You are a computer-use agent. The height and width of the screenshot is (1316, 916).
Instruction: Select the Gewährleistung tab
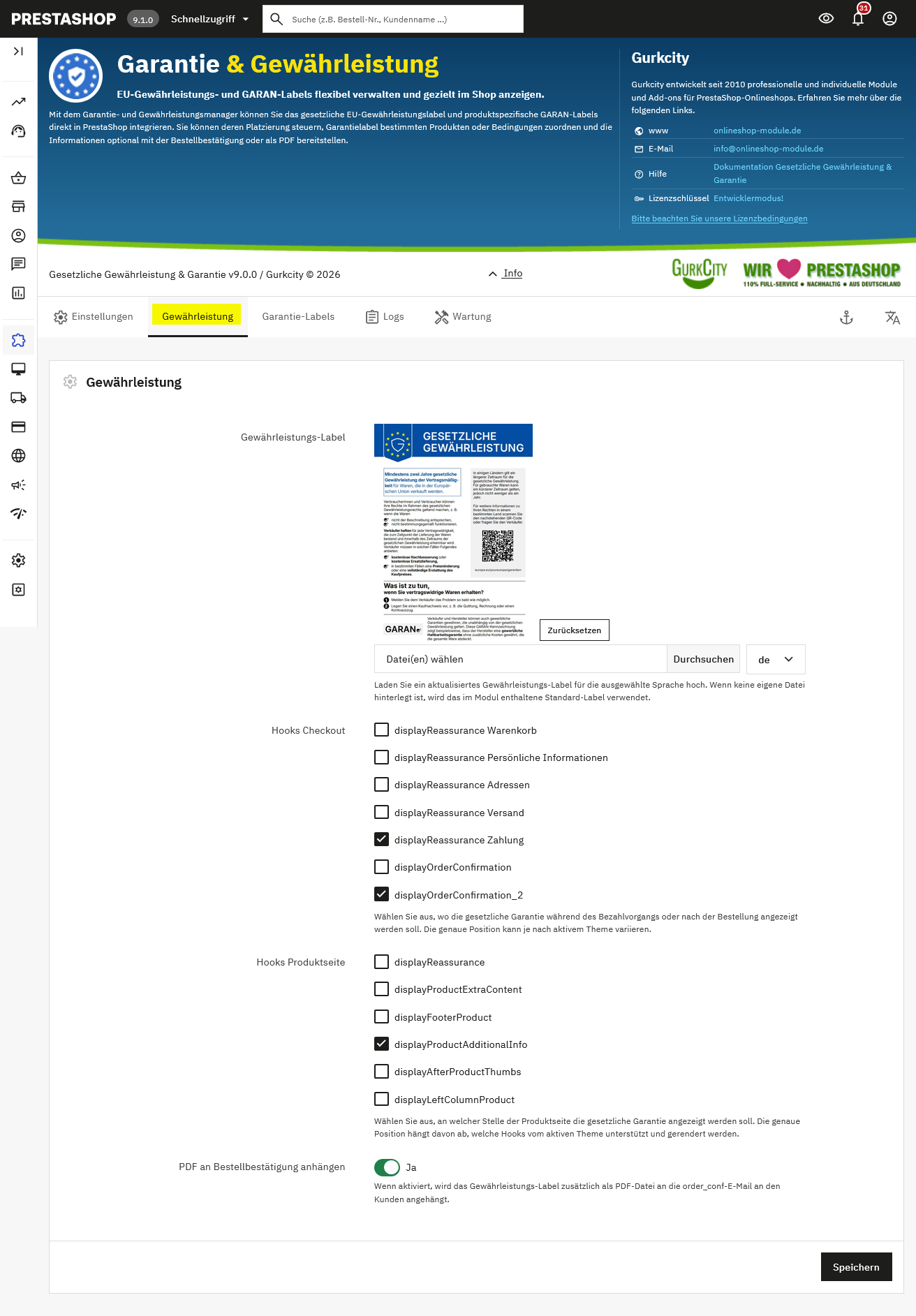tap(198, 317)
